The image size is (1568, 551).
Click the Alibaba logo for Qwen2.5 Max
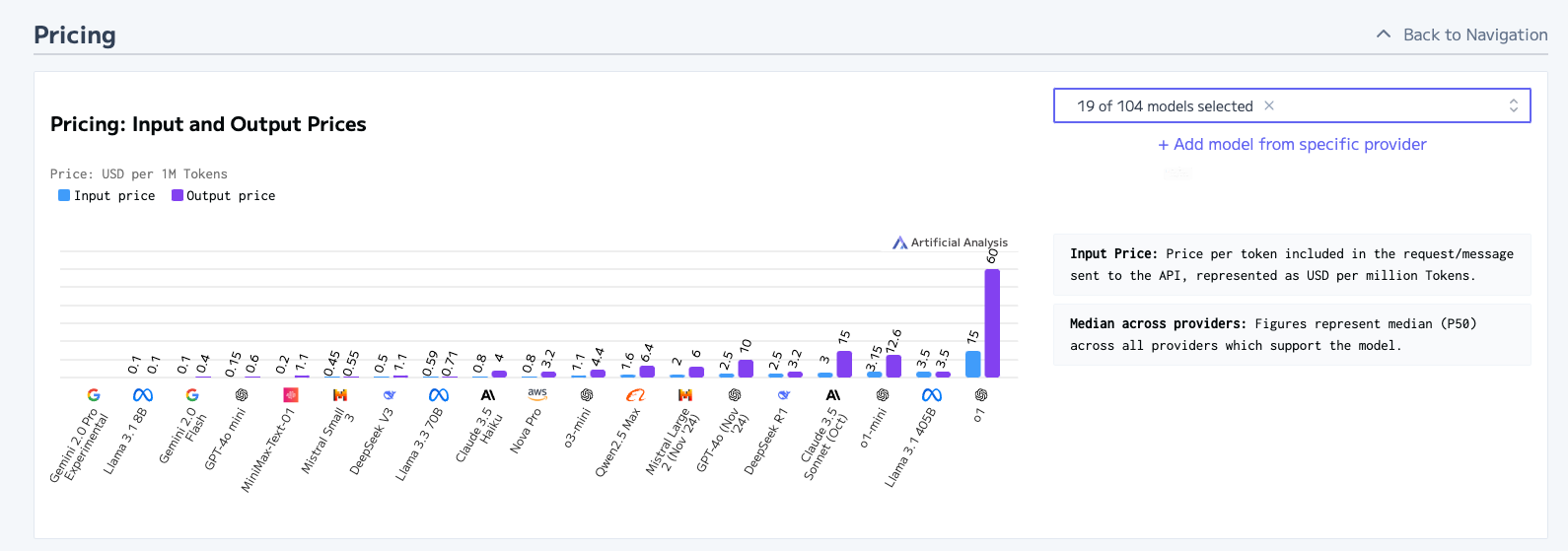(x=636, y=395)
